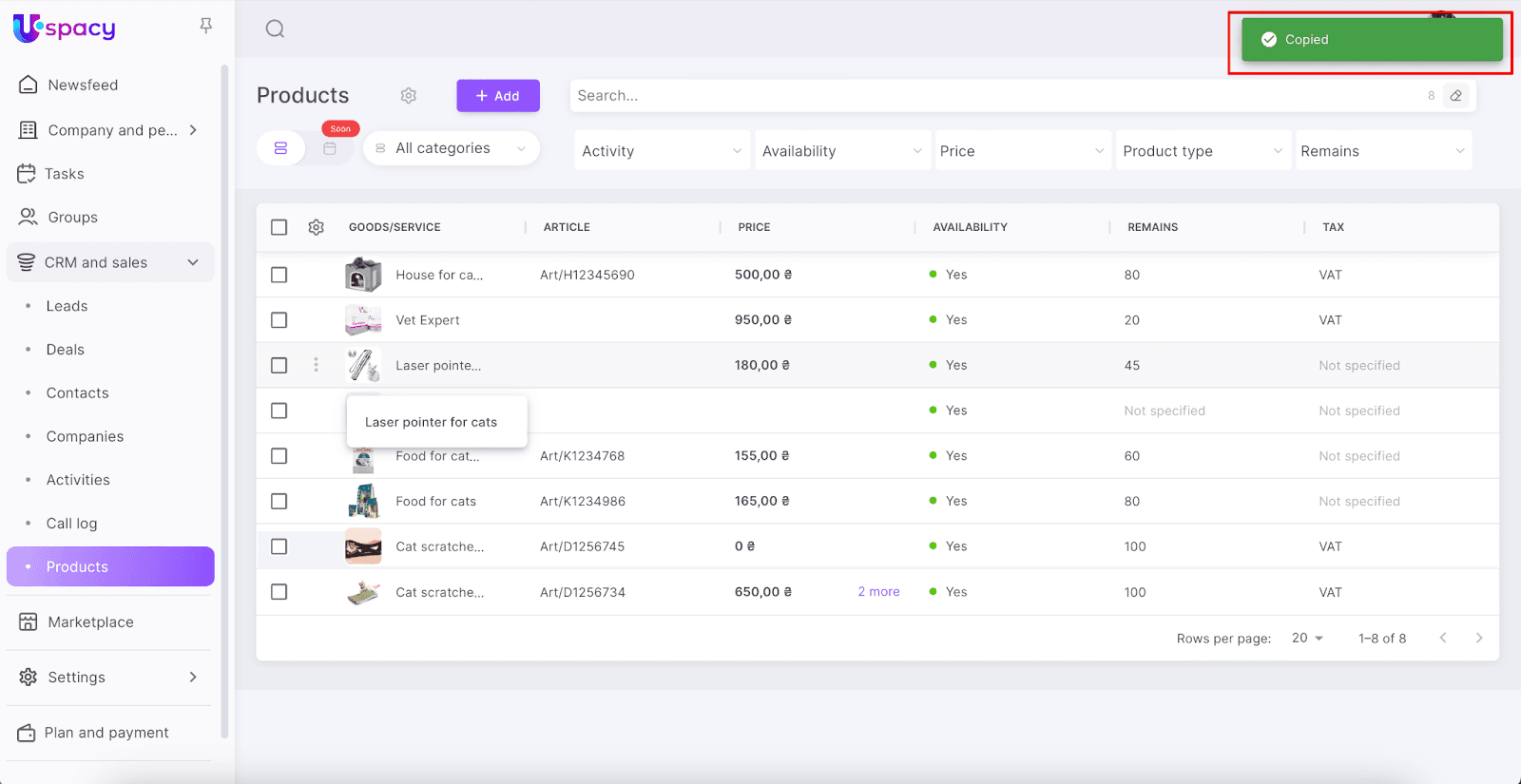Go to Marketplace in the sidebar
Image resolution: width=1521 pixels, height=784 pixels.
(x=90, y=622)
